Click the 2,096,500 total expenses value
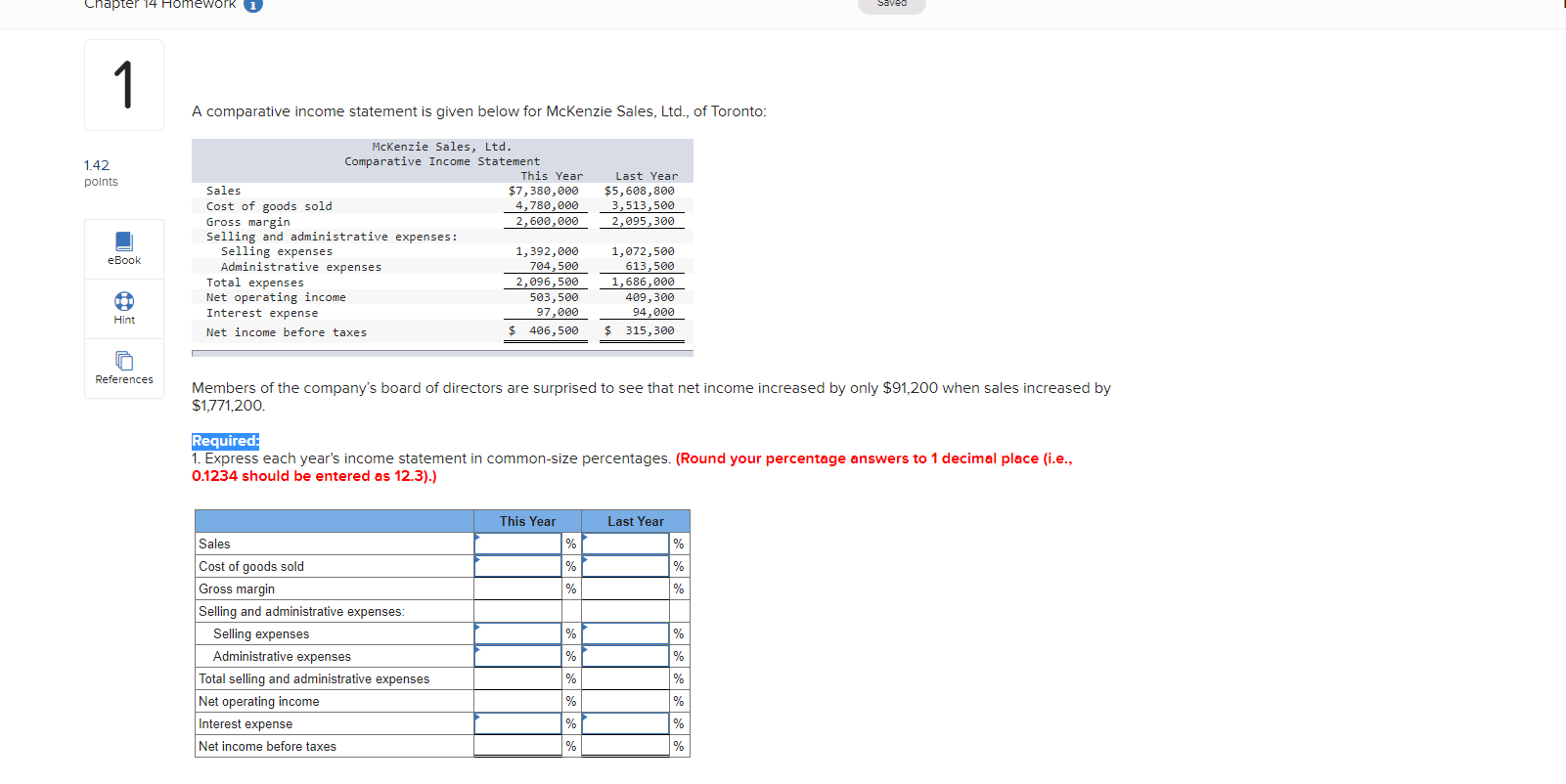This screenshot has width=1566, height=784. coord(547,282)
